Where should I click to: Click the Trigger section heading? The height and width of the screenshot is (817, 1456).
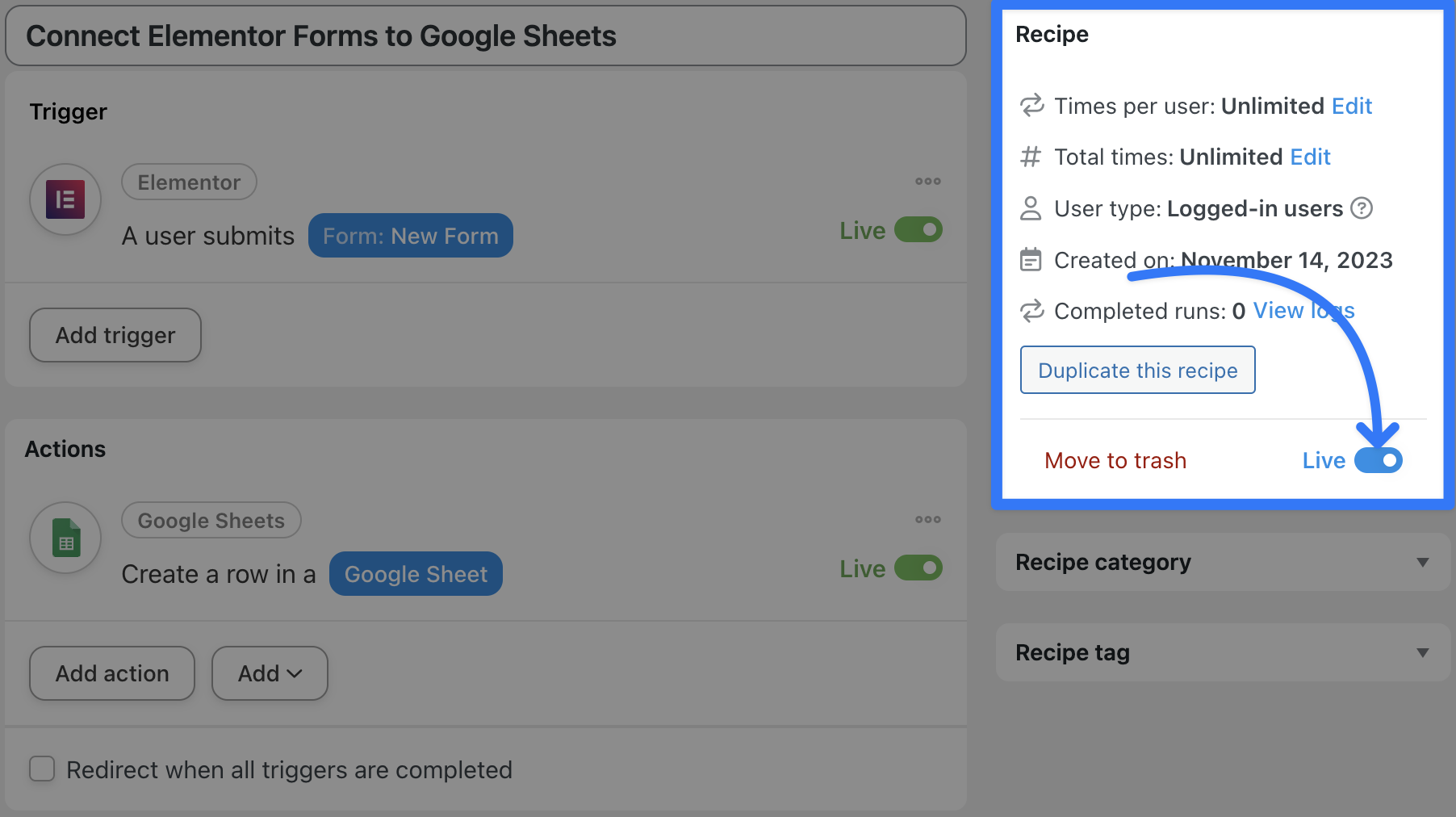coord(68,111)
